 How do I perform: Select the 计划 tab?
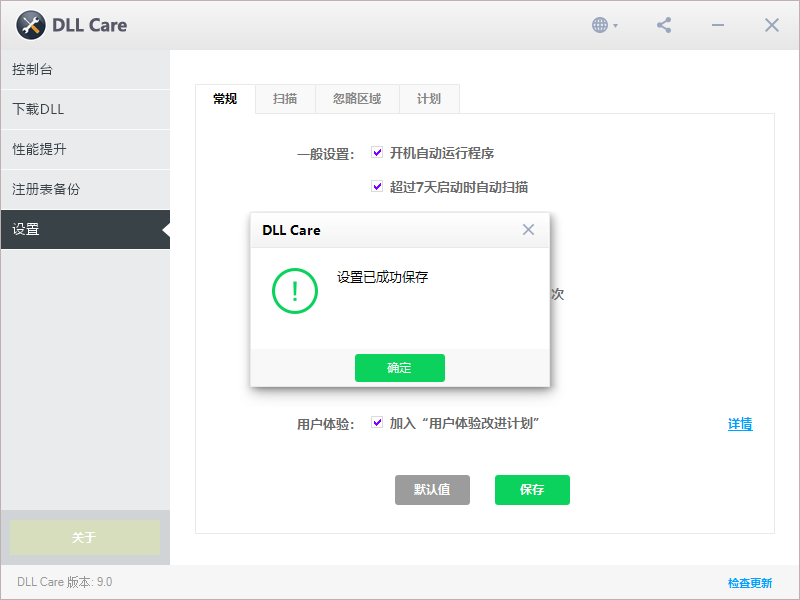[x=428, y=99]
